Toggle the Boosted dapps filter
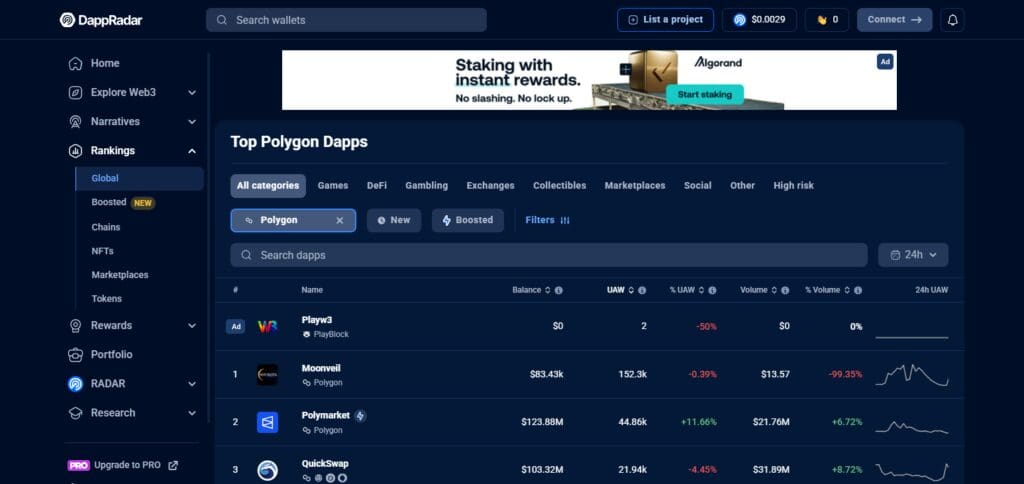Viewport: 1024px width, 484px height. point(468,220)
